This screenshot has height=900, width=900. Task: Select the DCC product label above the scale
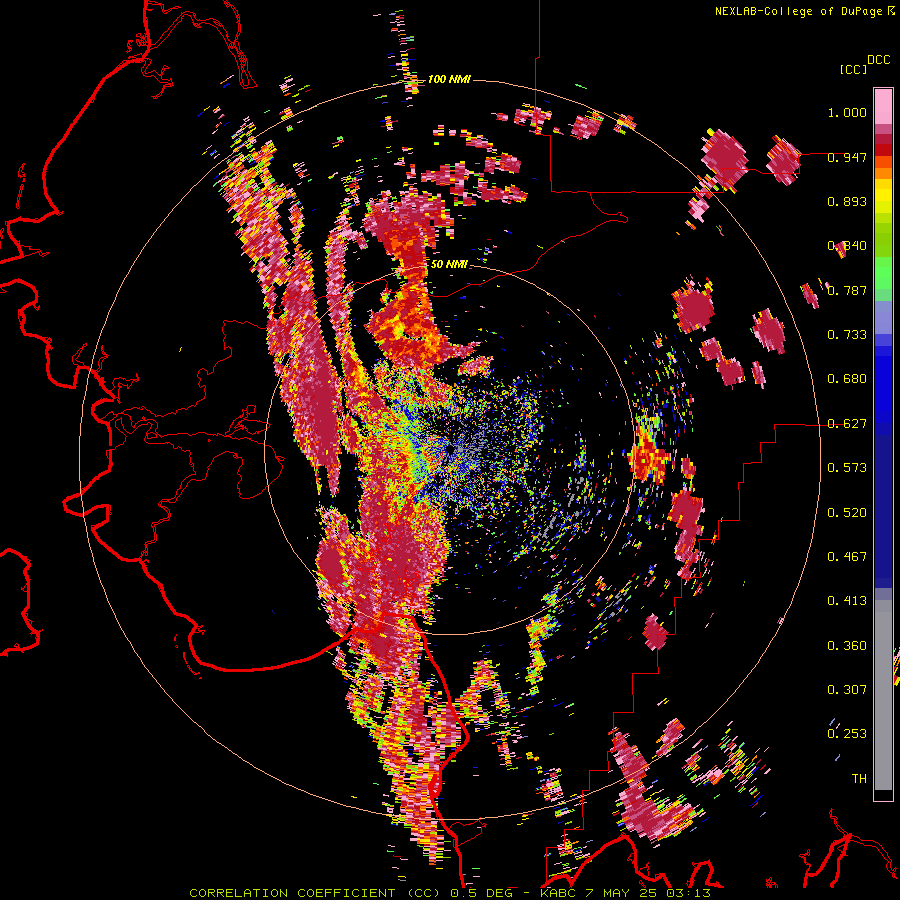coord(878,60)
